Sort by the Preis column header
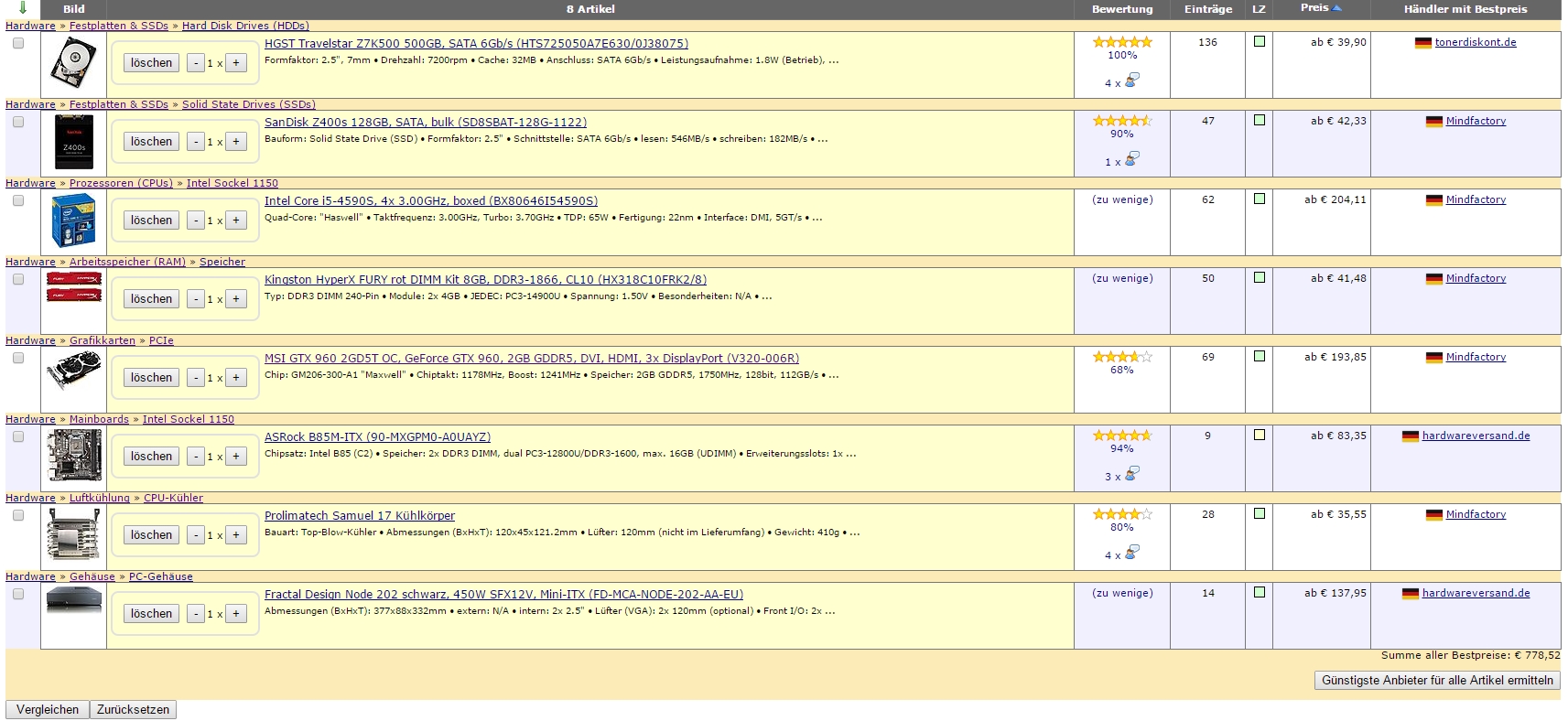Viewport: 1568px width, 721px height. pos(1314,8)
